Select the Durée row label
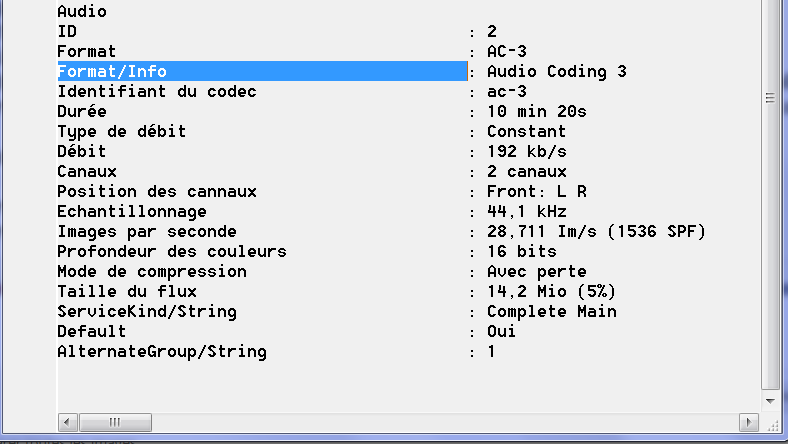 point(82,111)
